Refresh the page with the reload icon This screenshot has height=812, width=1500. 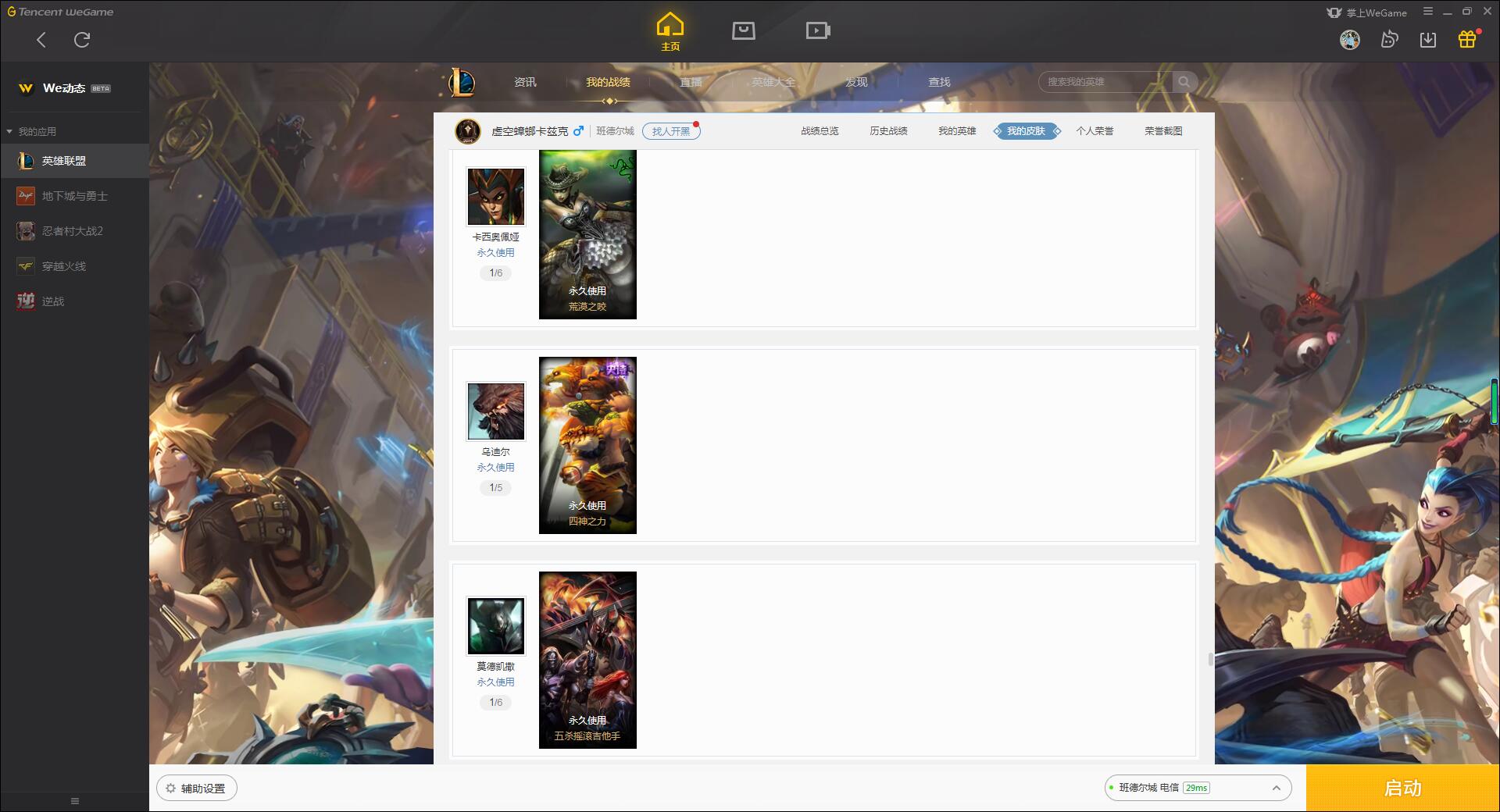pos(82,40)
